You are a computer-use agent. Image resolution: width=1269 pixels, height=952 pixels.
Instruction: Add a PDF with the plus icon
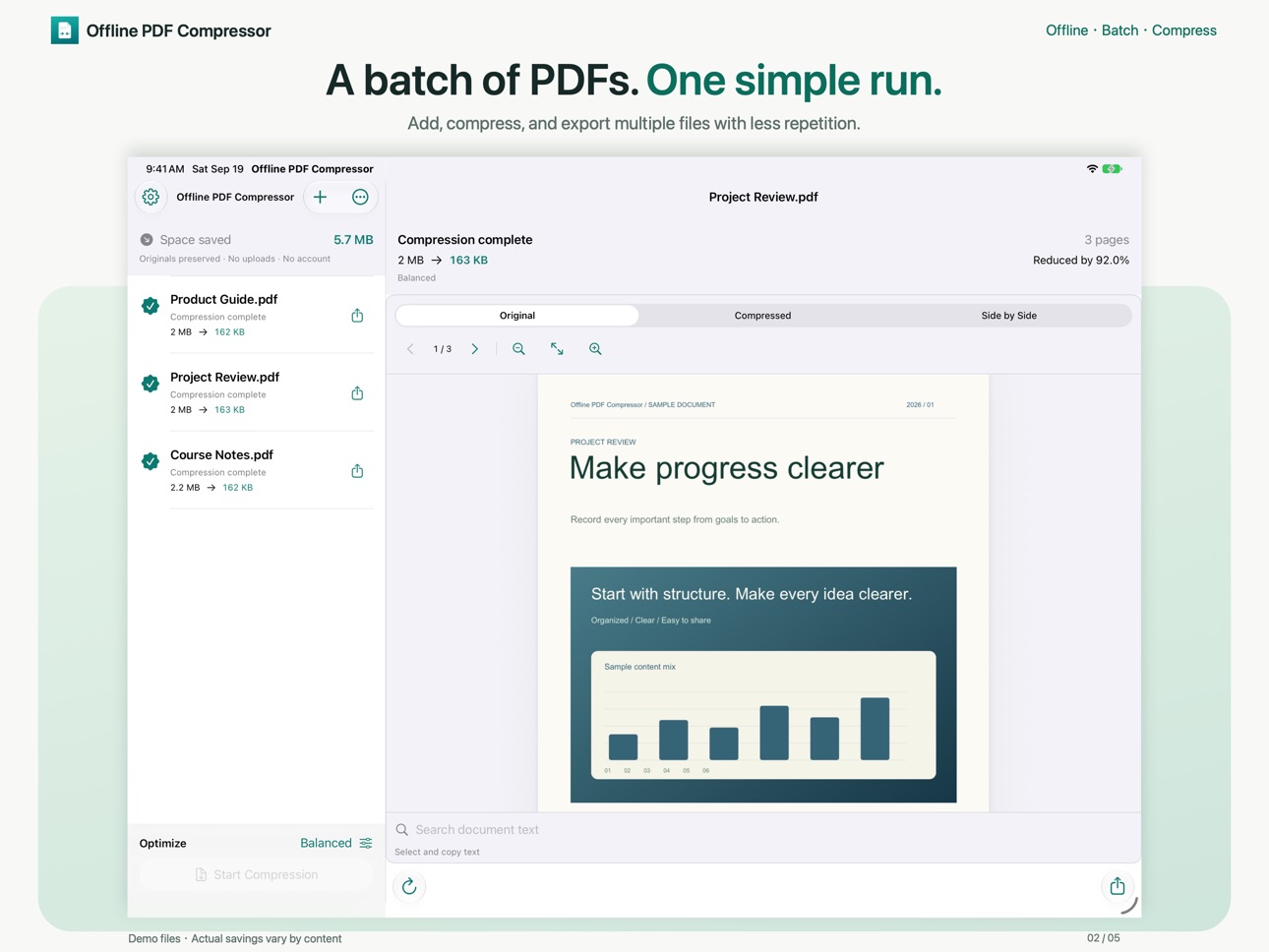(321, 197)
